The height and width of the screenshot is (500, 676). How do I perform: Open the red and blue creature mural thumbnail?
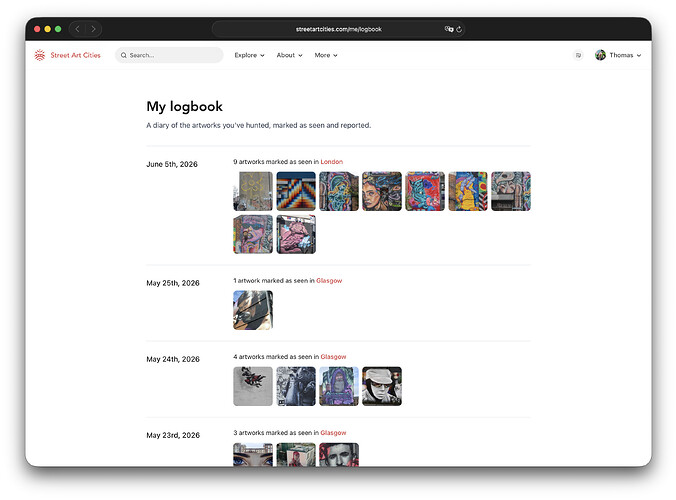pyautogui.click(x=425, y=191)
